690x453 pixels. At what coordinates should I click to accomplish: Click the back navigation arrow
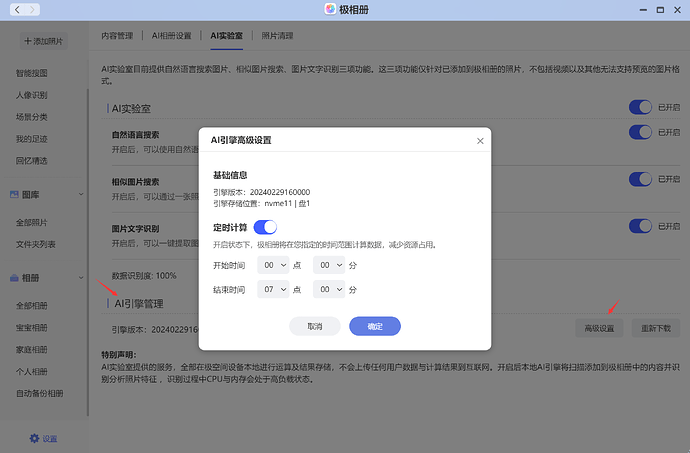pyautogui.click(x=17, y=10)
